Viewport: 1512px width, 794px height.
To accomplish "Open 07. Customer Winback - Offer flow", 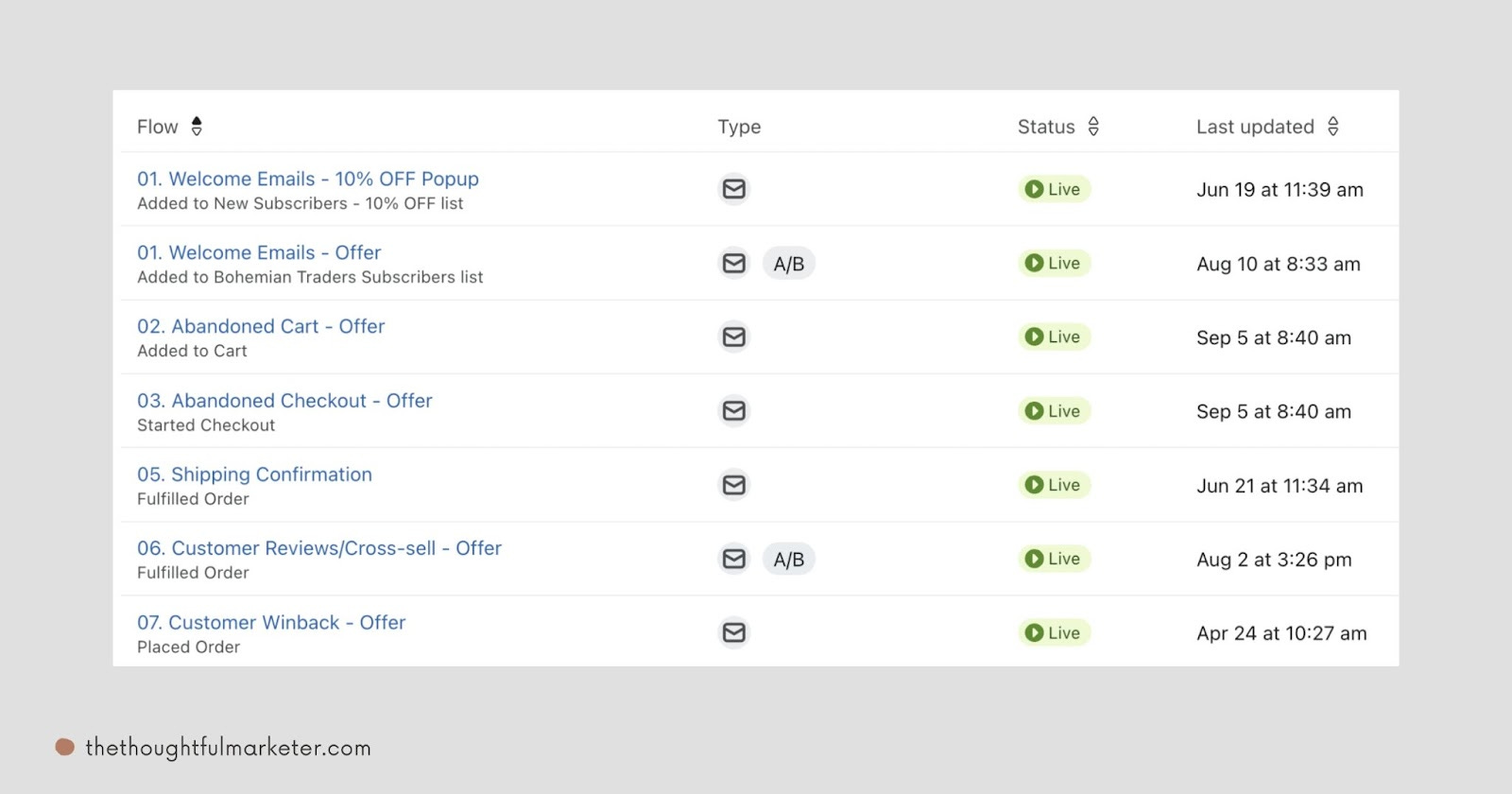I will [x=271, y=622].
